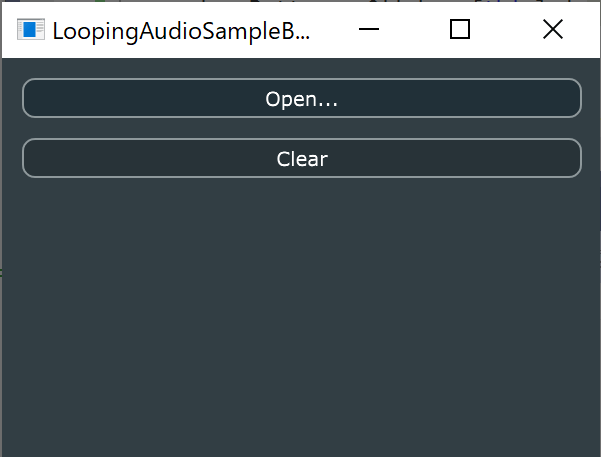Select the window title text LoopingAudioSampleB...
The height and width of the screenshot is (457, 601).
click(181, 31)
